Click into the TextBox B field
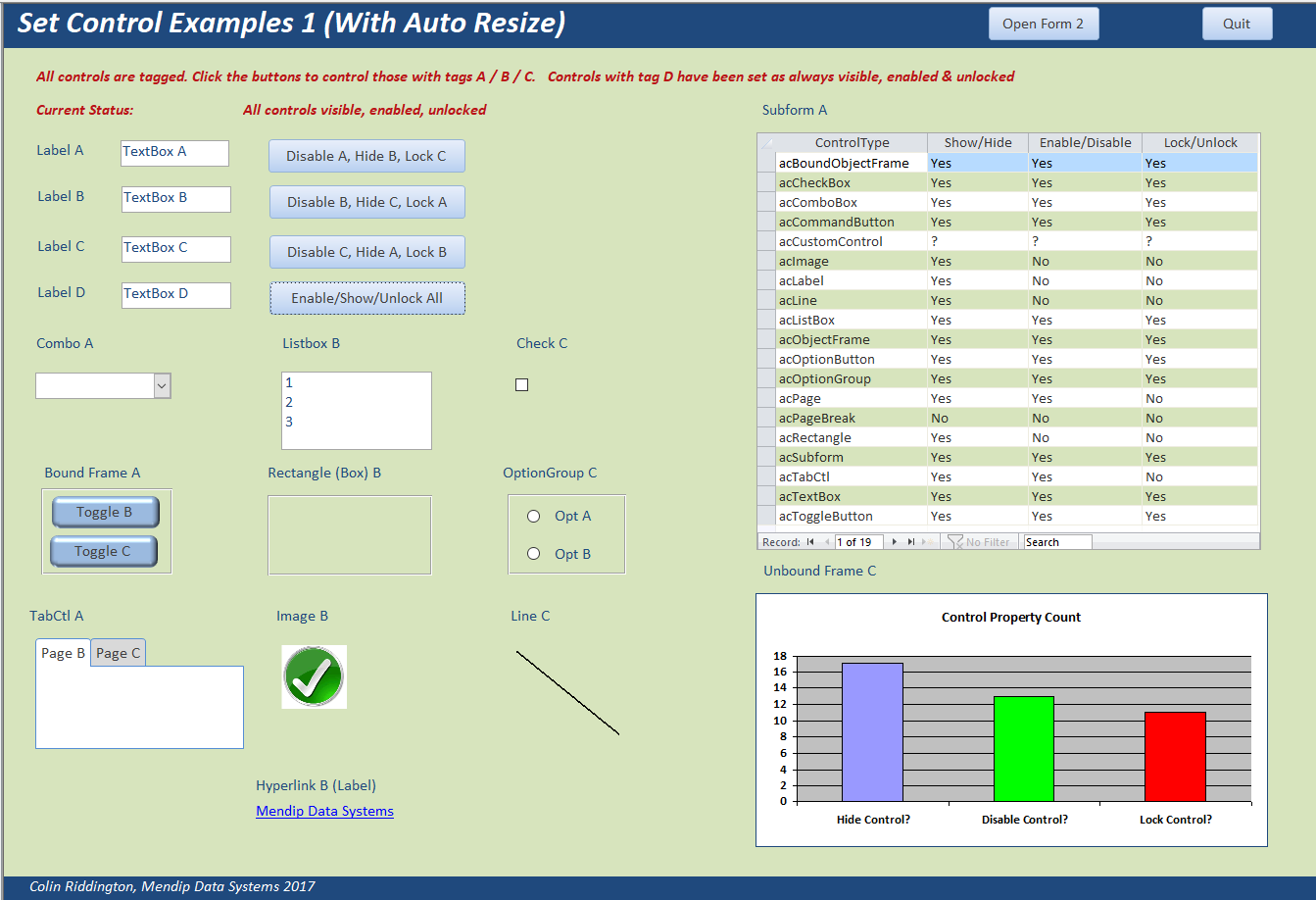The width and height of the screenshot is (1316, 900). point(176,199)
